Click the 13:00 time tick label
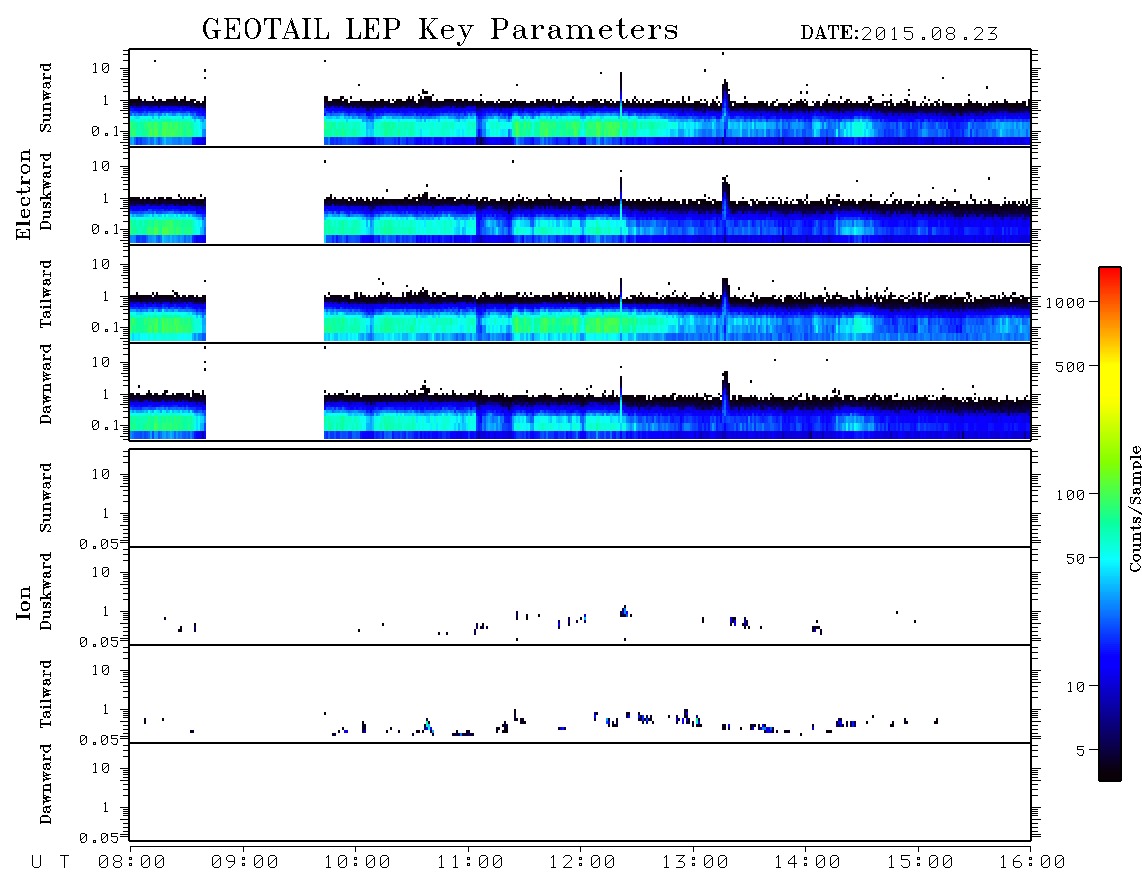The image size is (1142, 880). pos(695,863)
